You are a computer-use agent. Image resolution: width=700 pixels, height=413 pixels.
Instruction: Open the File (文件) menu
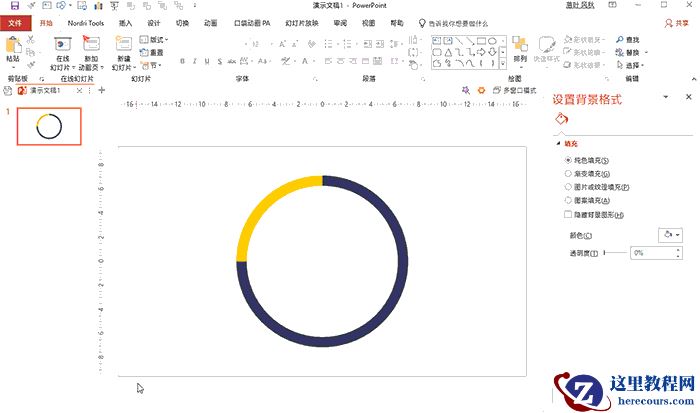(15, 23)
